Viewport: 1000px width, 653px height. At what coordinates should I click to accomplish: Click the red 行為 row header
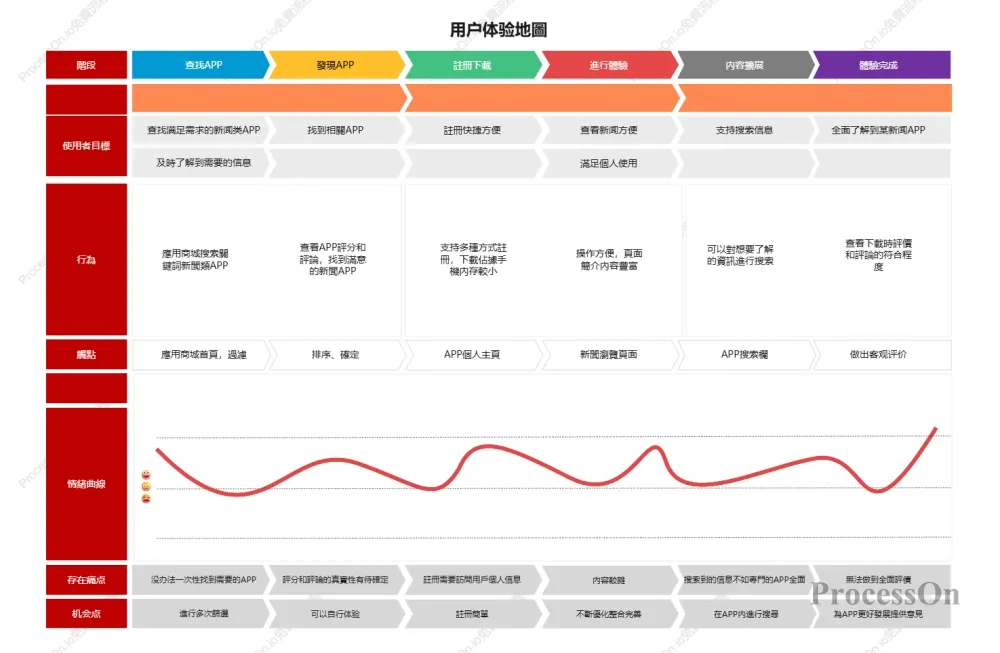point(86,260)
